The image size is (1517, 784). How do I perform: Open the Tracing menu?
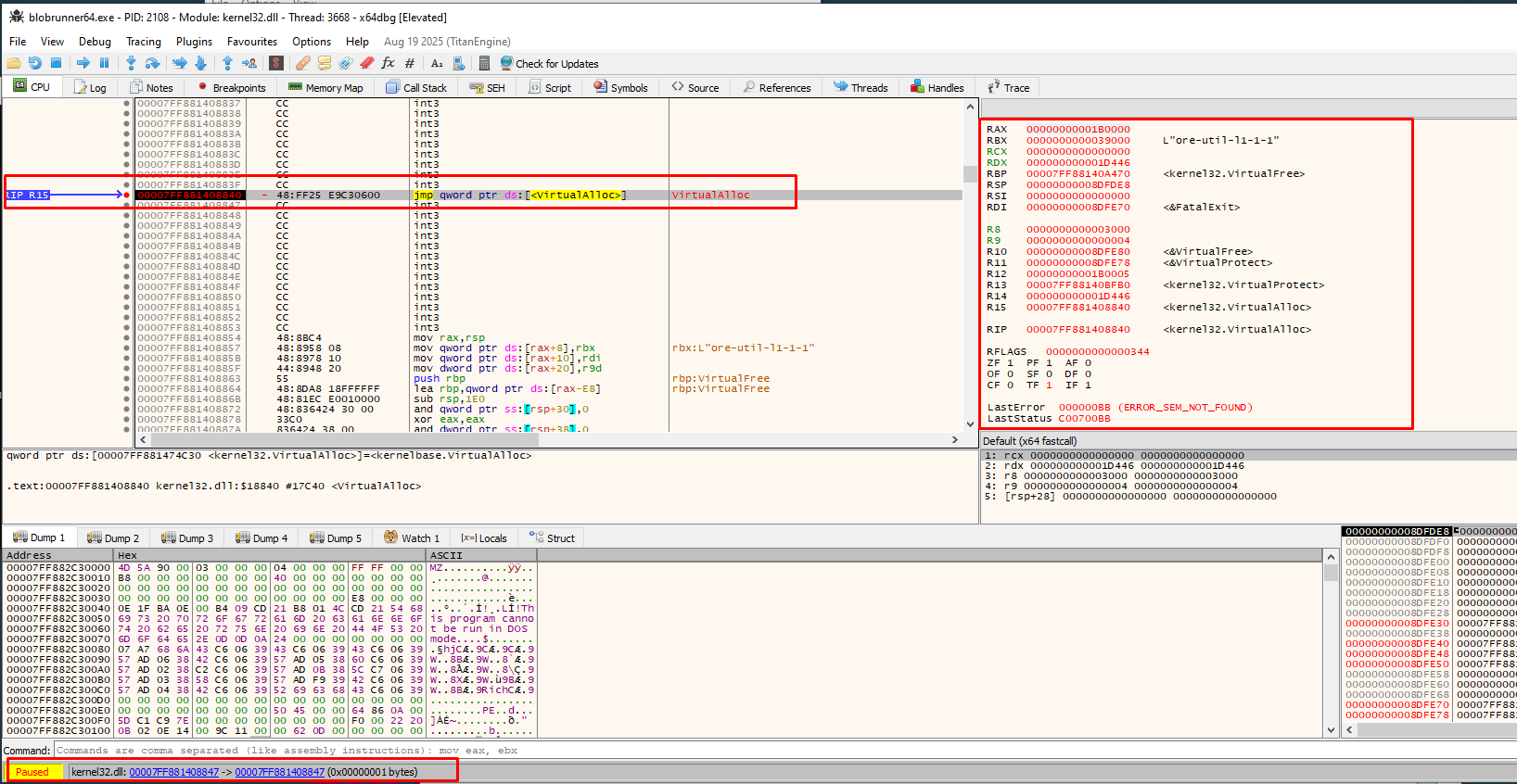144,42
